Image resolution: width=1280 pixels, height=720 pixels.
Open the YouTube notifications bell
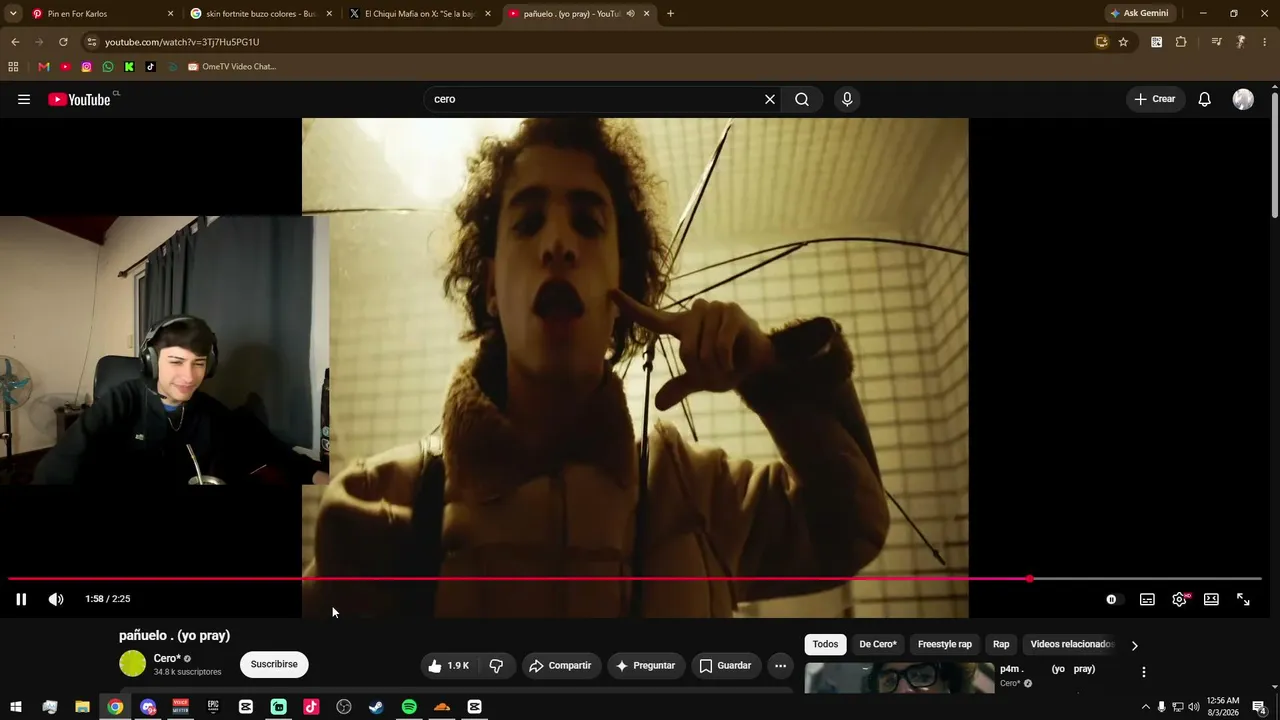[x=1205, y=99]
